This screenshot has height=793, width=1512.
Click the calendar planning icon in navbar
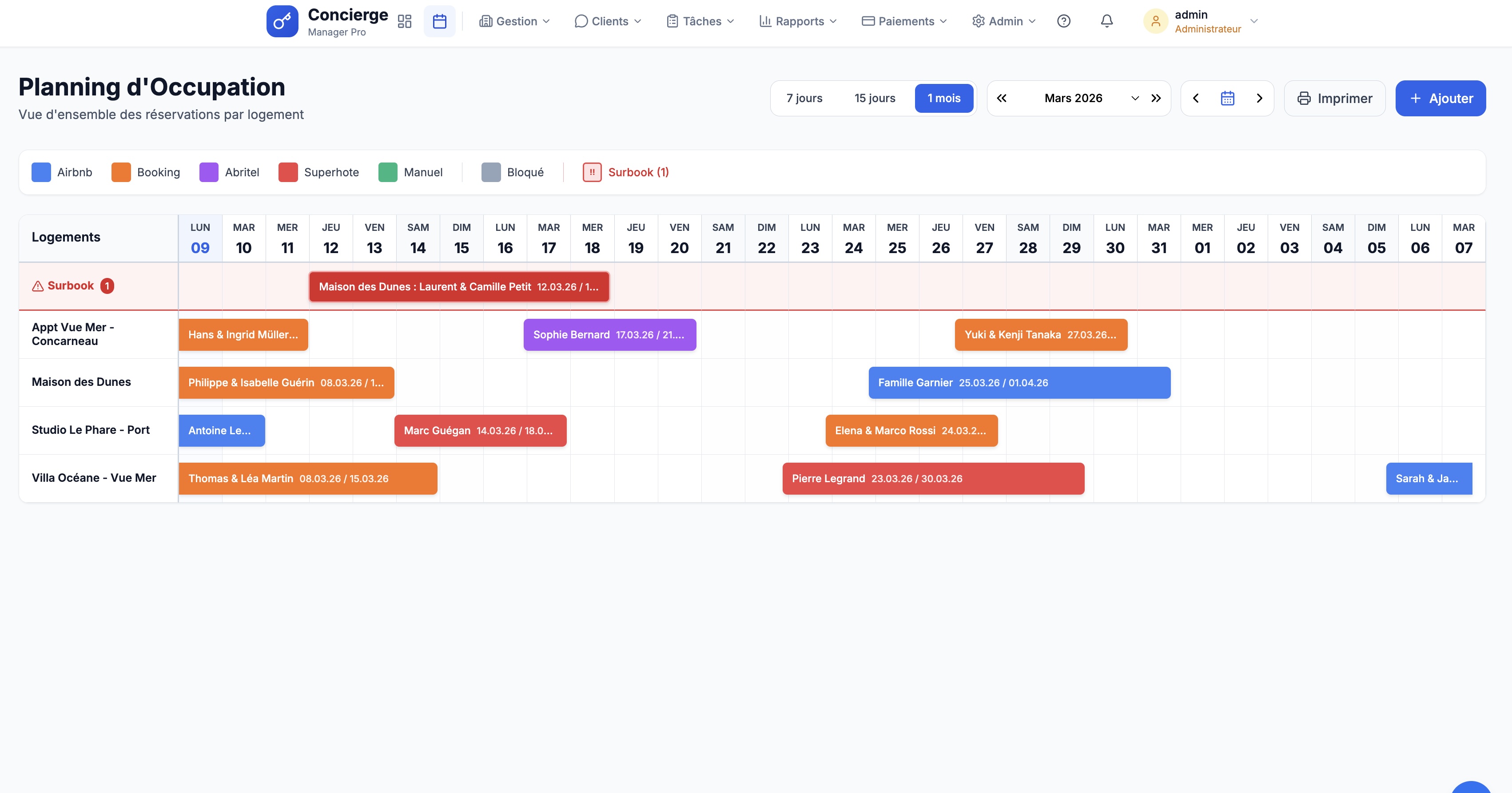click(440, 22)
